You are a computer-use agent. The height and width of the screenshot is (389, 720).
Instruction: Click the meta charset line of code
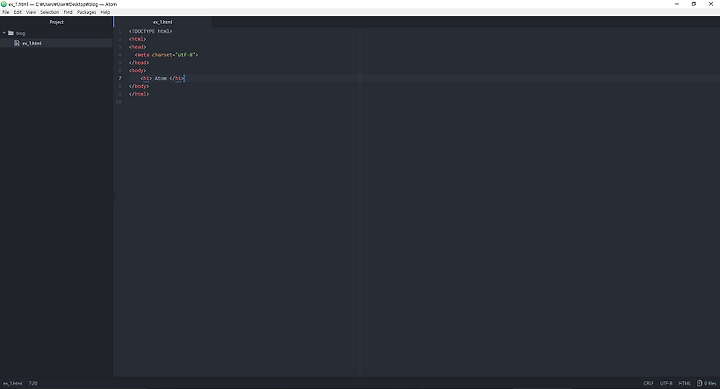pyautogui.click(x=167, y=55)
